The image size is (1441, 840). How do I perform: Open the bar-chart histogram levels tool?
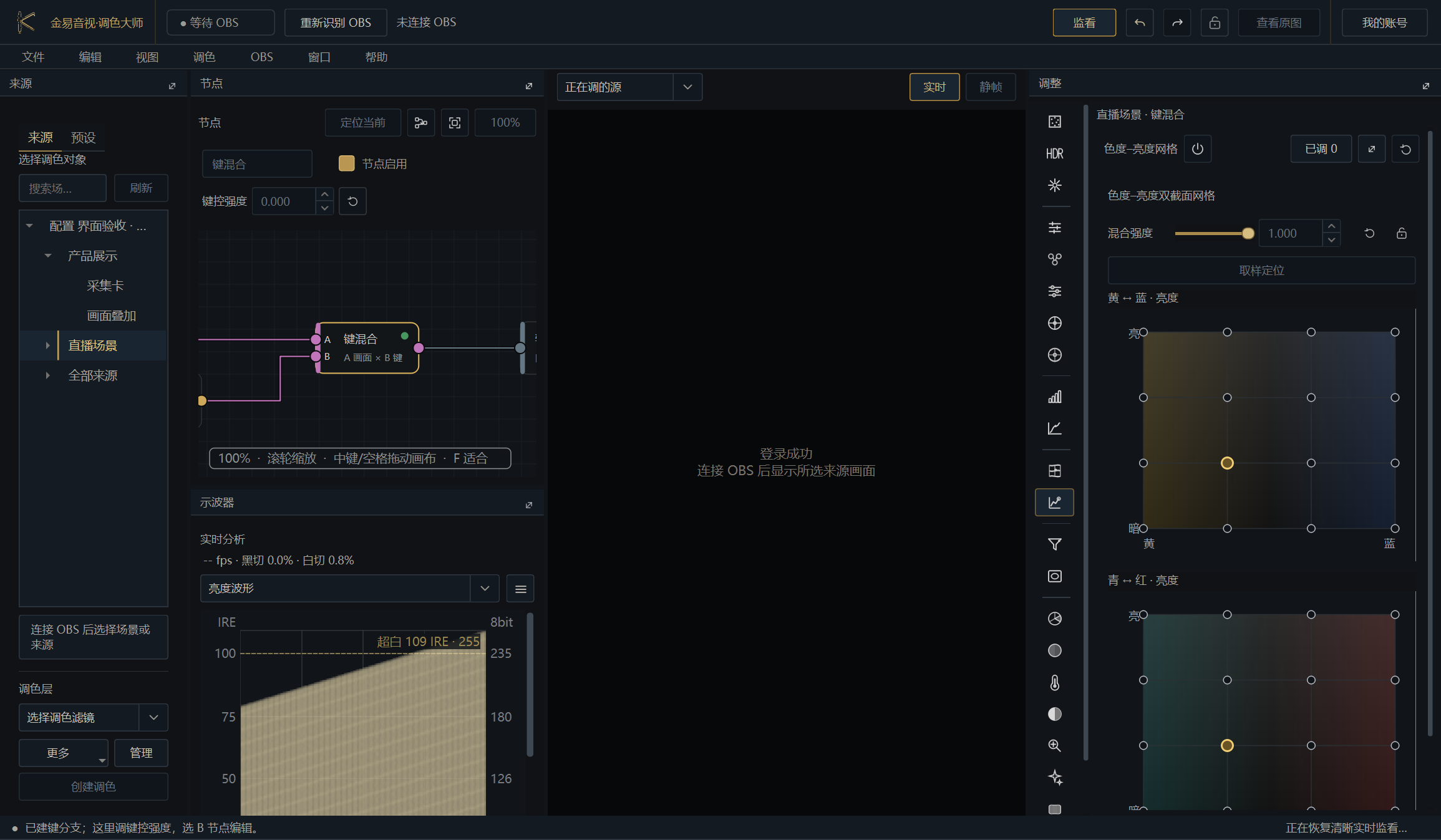(1054, 397)
